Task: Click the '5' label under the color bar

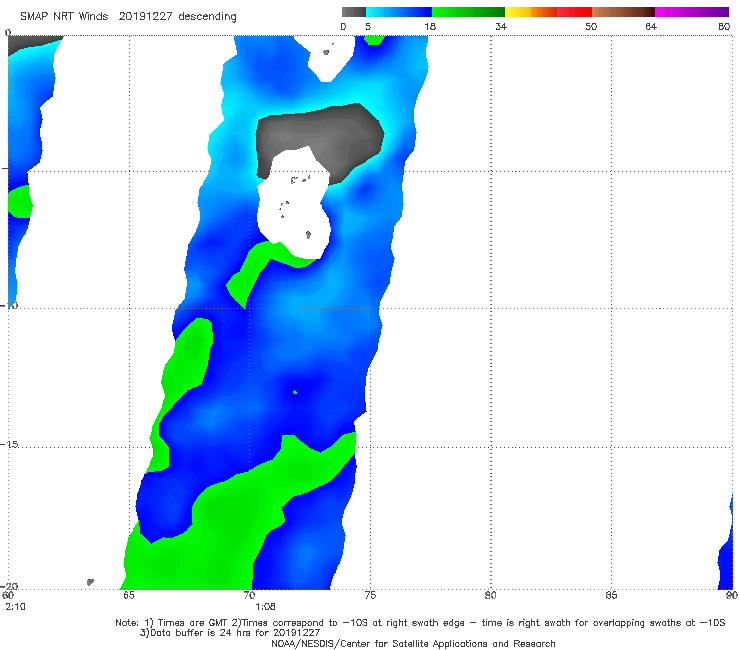Action: 368,27
